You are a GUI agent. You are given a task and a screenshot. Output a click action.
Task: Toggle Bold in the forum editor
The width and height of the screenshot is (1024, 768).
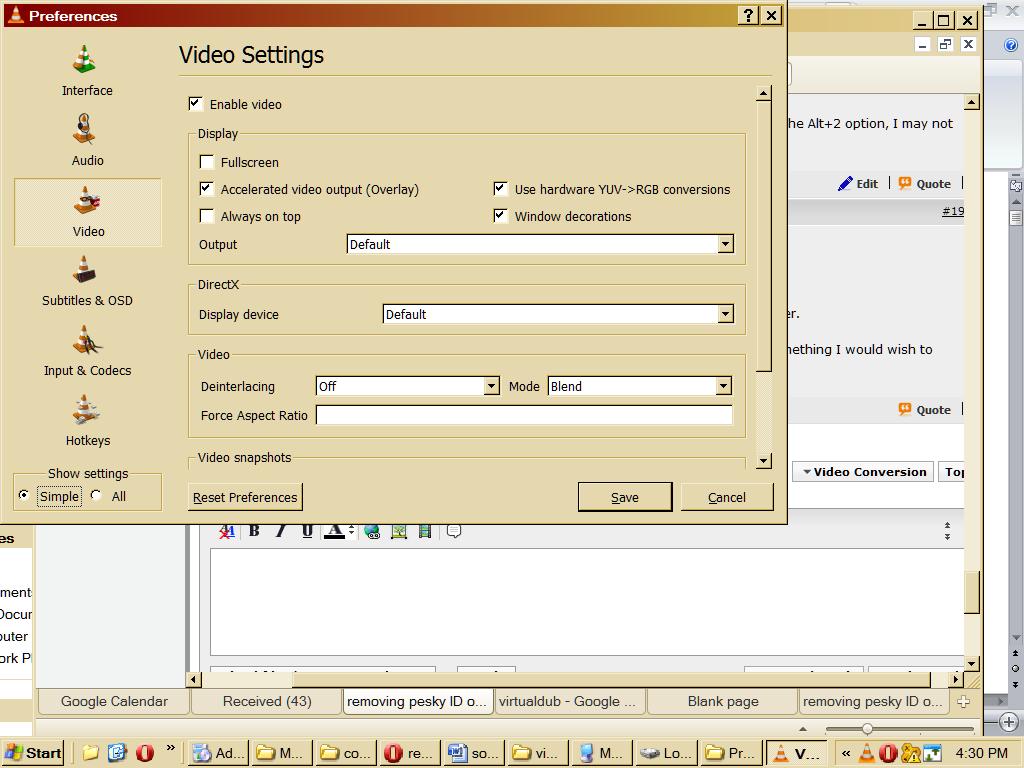click(x=254, y=531)
